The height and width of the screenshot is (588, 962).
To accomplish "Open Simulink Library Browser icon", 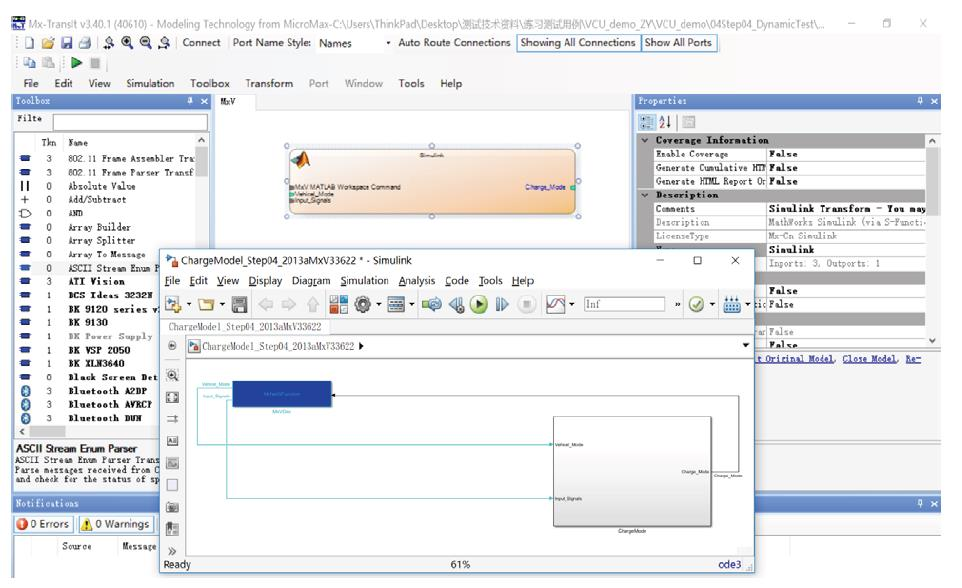I will (x=339, y=304).
